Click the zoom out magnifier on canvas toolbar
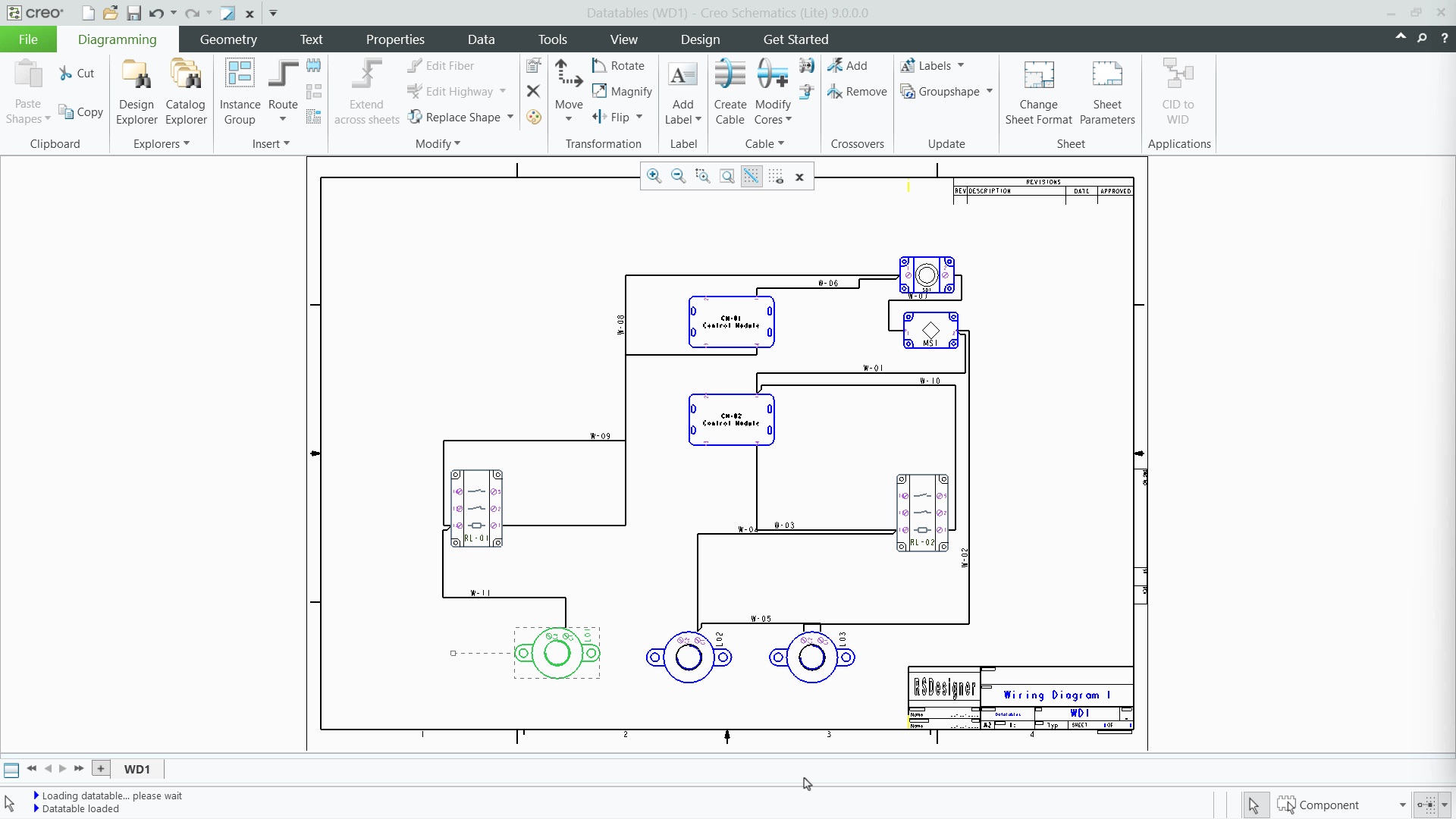Image resolution: width=1456 pixels, height=819 pixels. coord(678,177)
